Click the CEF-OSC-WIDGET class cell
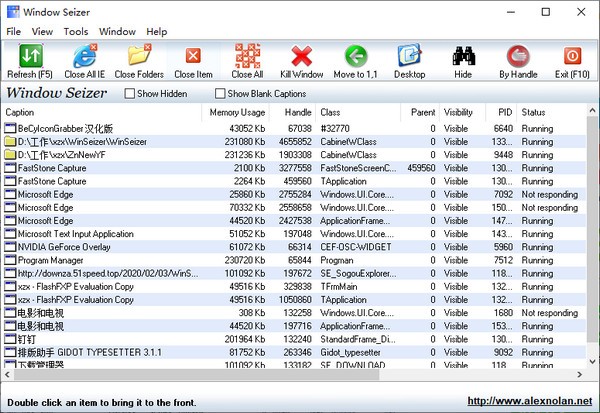 [356, 247]
